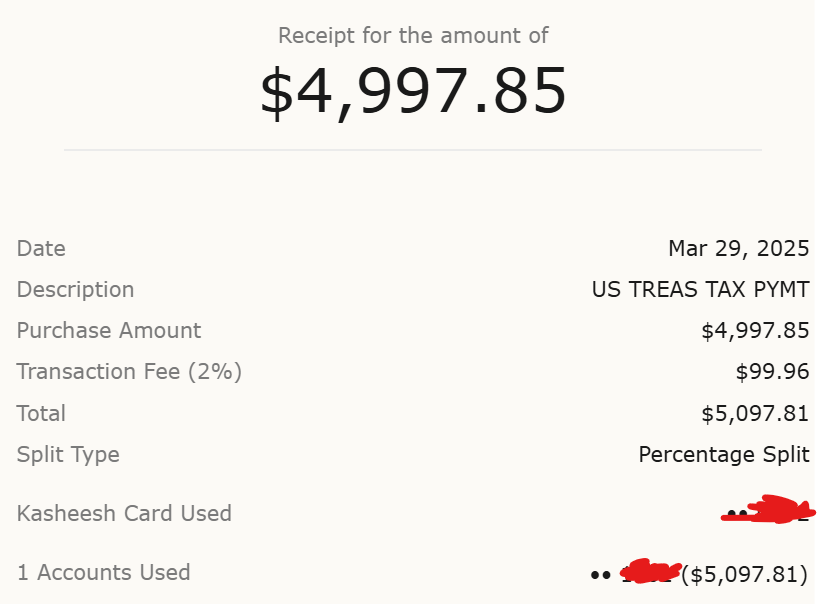Select the Transaction Fee (2%) label
Viewport: 818px width, 604px height.
[129, 372]
